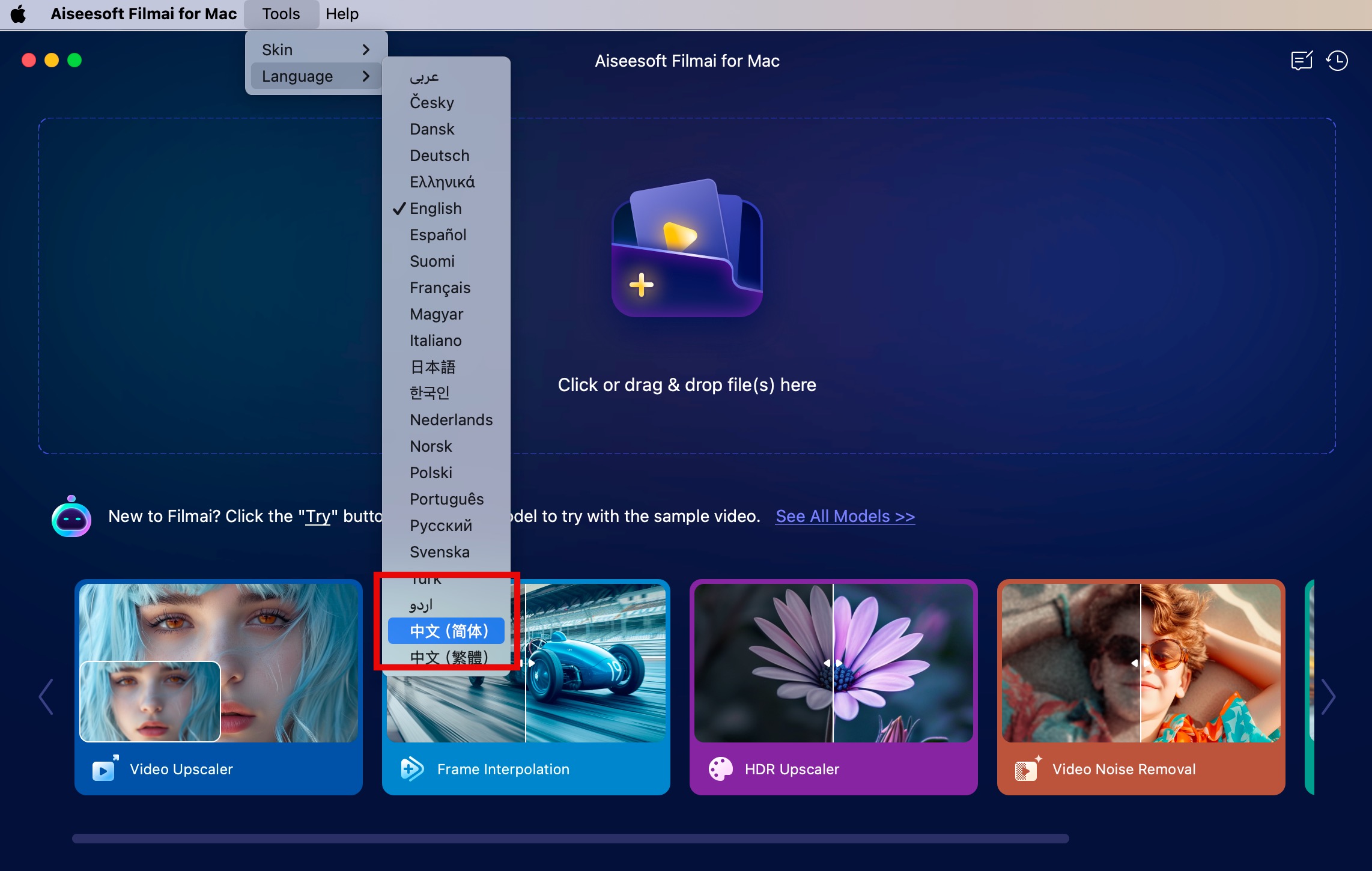The image size is (1372, 871).
Task: Switch language to Deutsch
Action: point(439,156)
